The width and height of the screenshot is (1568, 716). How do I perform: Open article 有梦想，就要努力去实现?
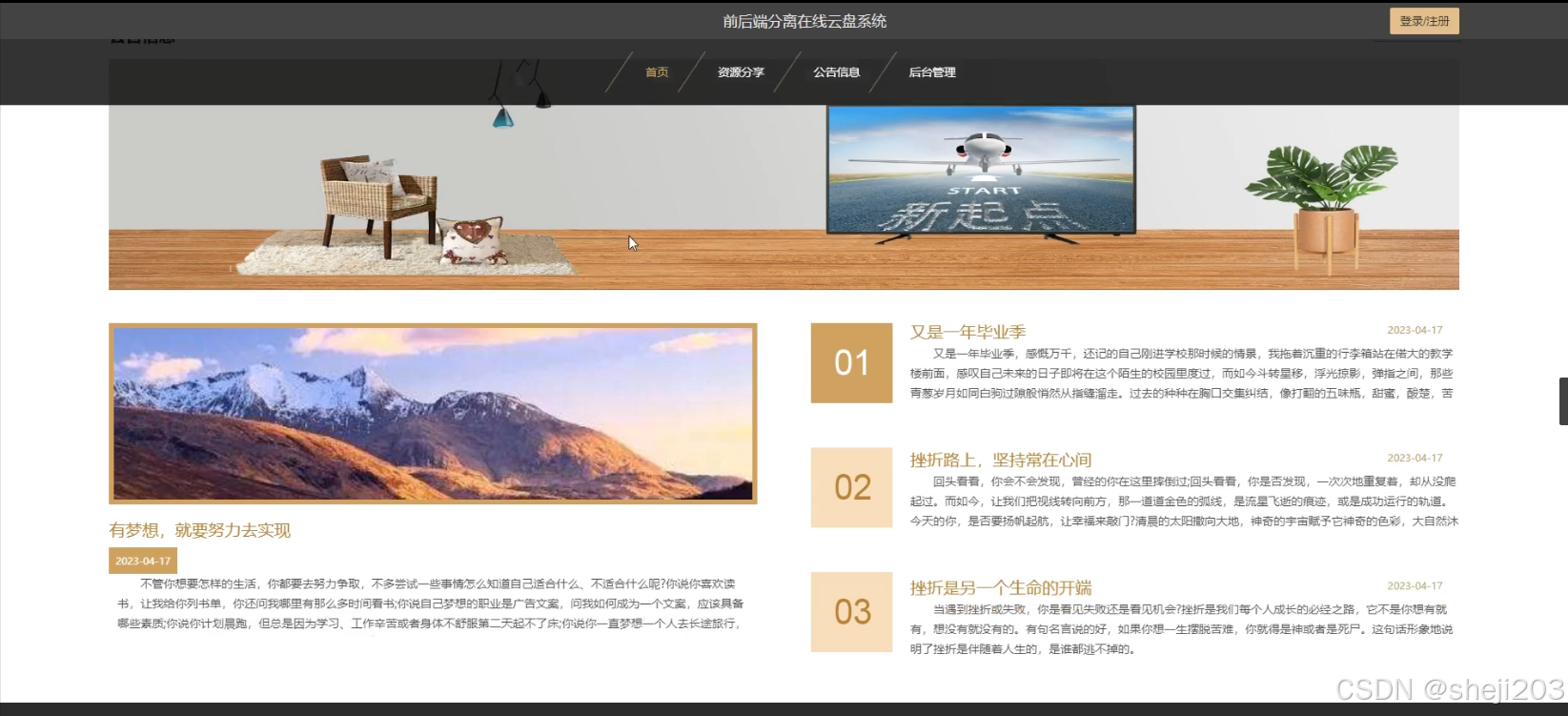coord(200,530)
